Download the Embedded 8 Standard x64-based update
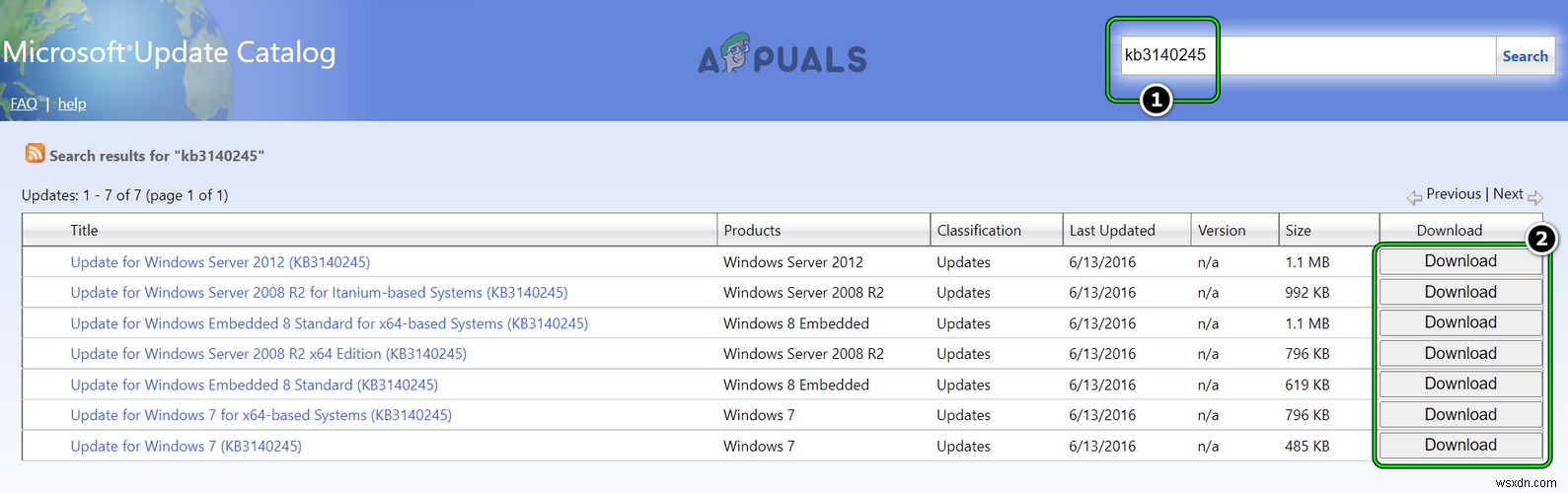1568x493 pixels. tap(1460, 322)
